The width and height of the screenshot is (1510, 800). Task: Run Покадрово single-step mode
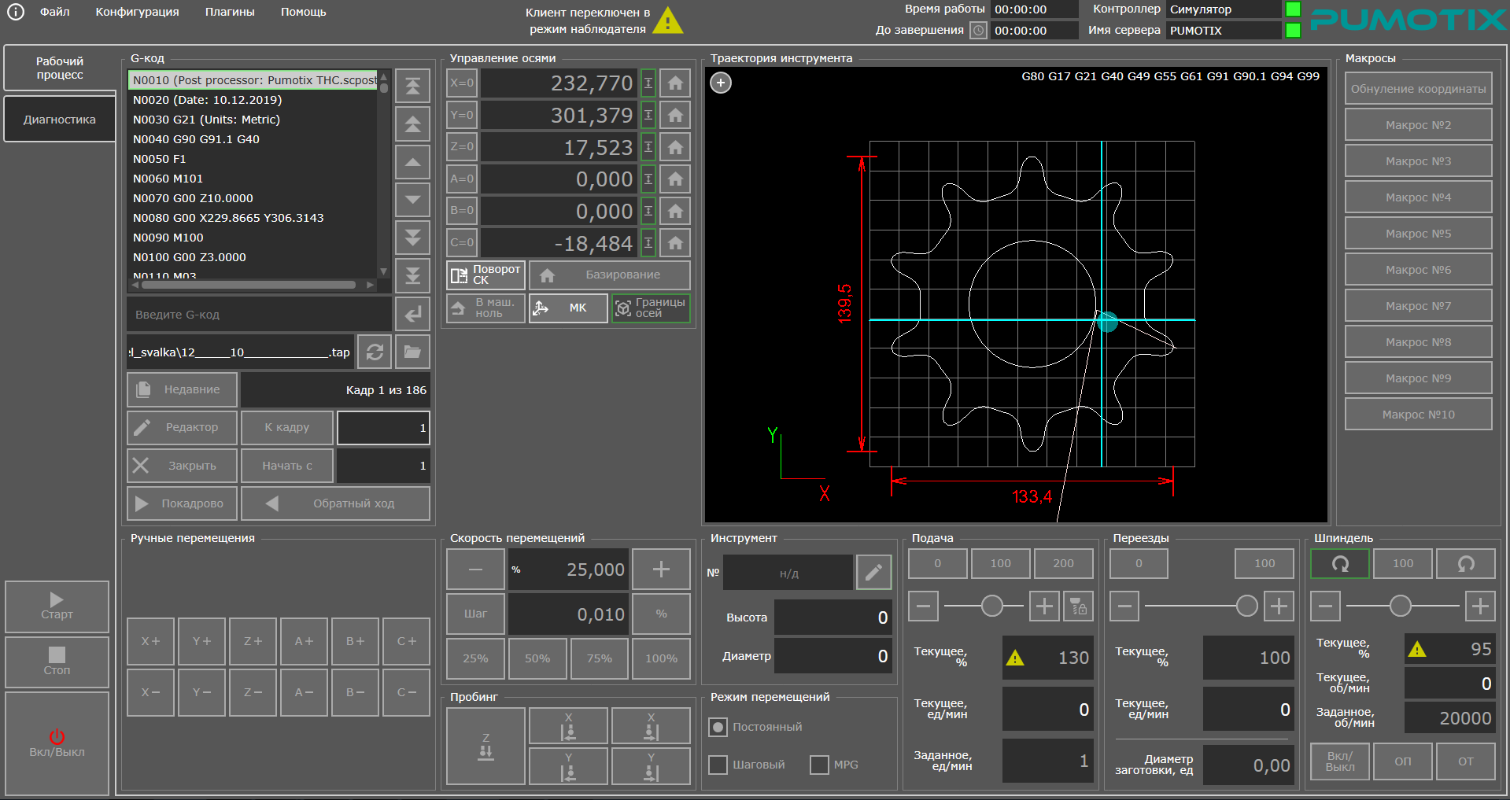pos(182,503)
